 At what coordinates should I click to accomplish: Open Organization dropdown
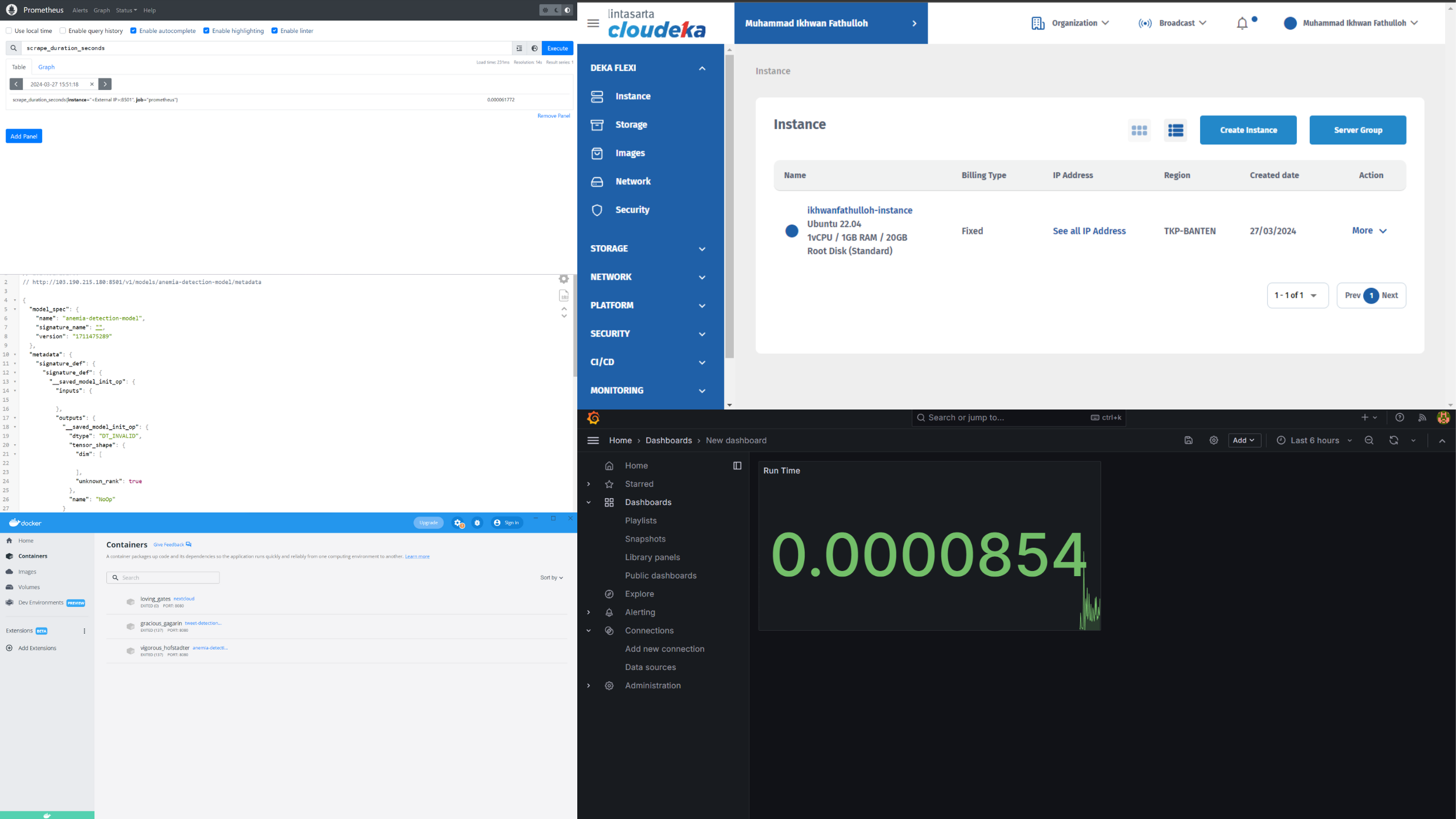1070,23
